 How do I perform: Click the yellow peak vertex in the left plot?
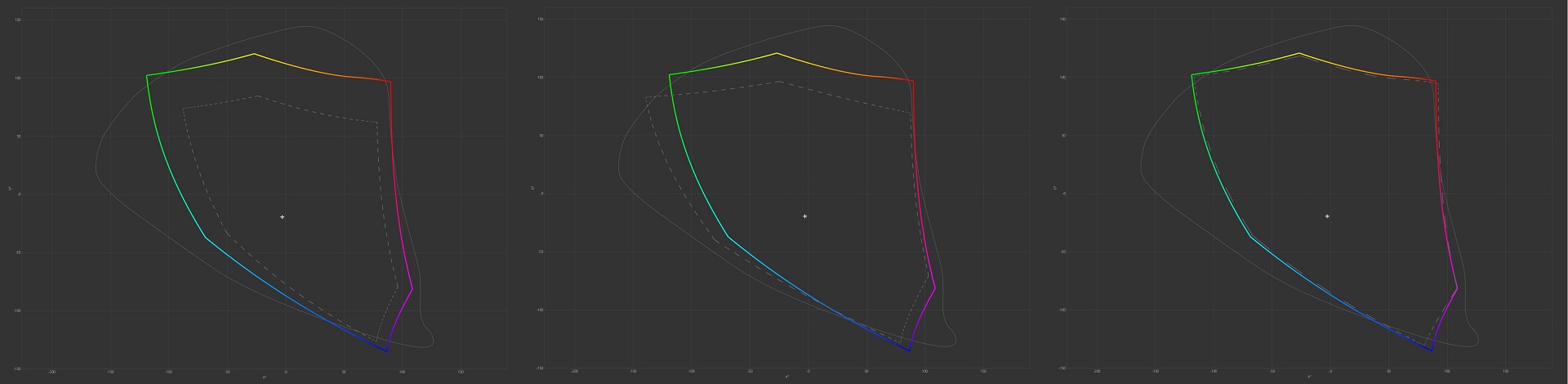pos(254,54)
